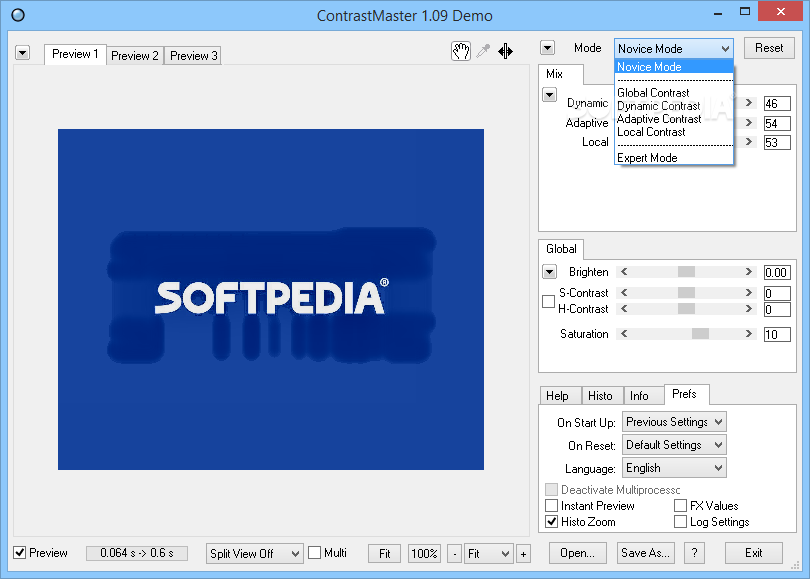This screenshot has width=810, height=579.
Task: Open the Split View Off dropdown
Action: point(254,554)
